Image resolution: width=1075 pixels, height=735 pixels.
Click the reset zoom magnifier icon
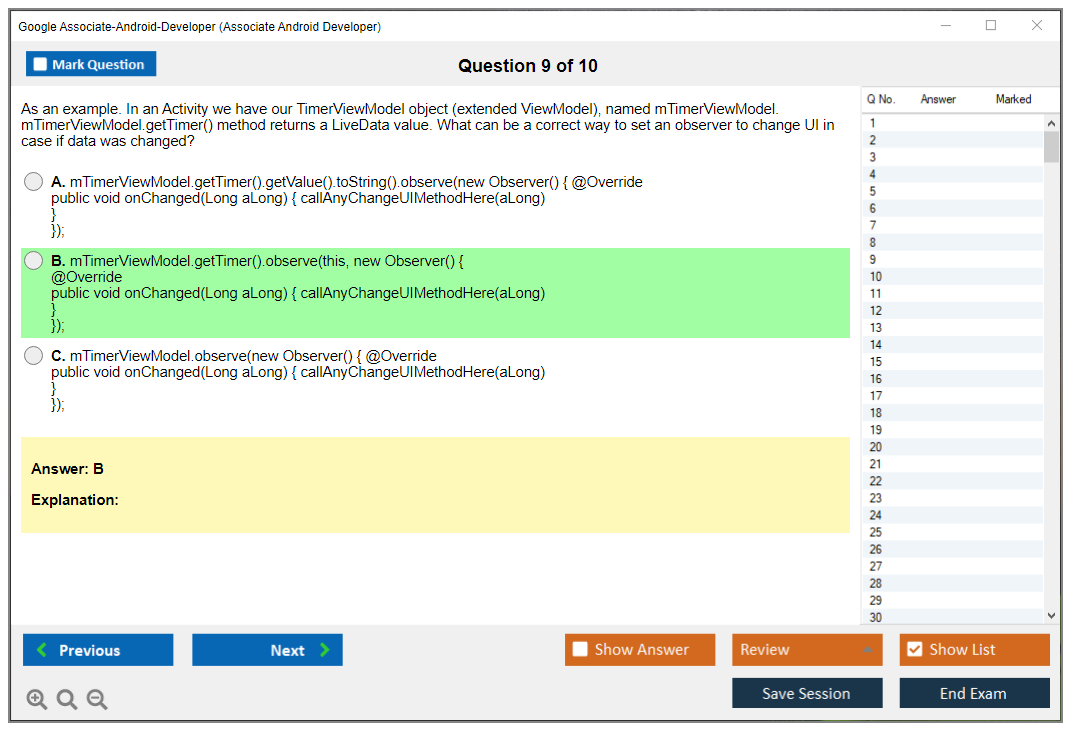pos(67,700)
